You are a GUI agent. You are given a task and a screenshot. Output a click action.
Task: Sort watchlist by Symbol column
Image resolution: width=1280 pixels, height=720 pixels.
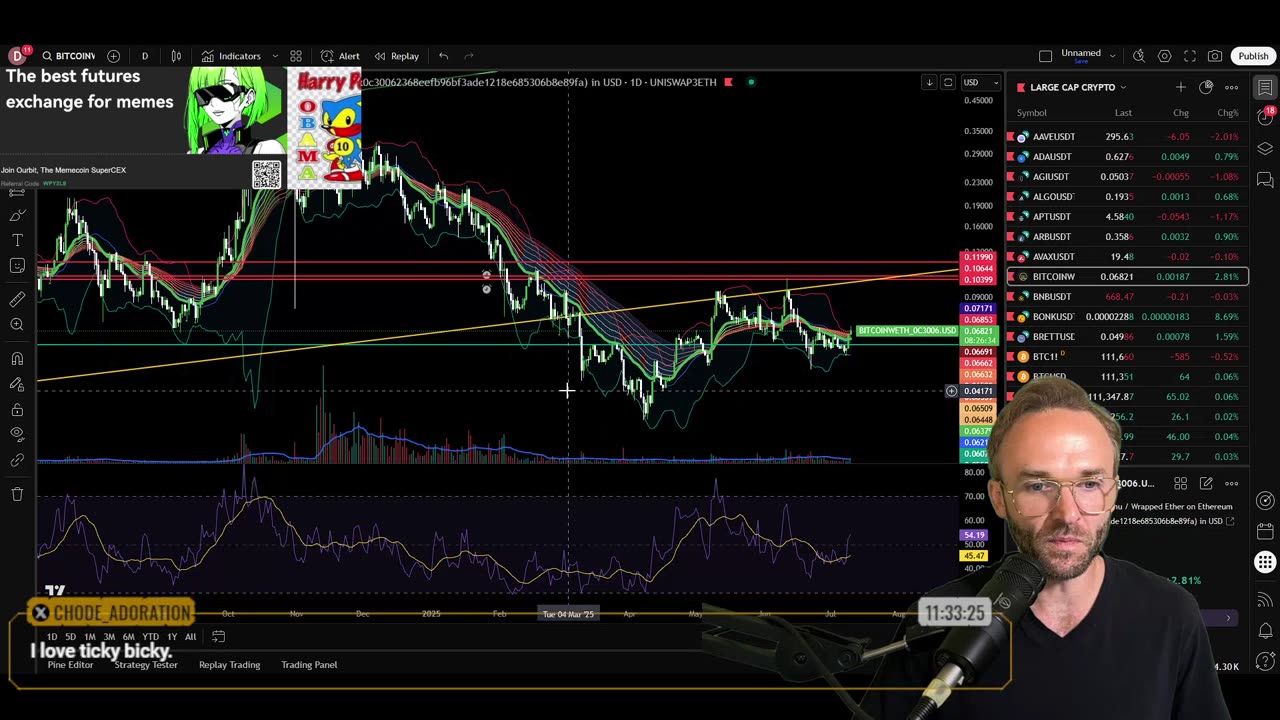click(x=1032, y=113)
